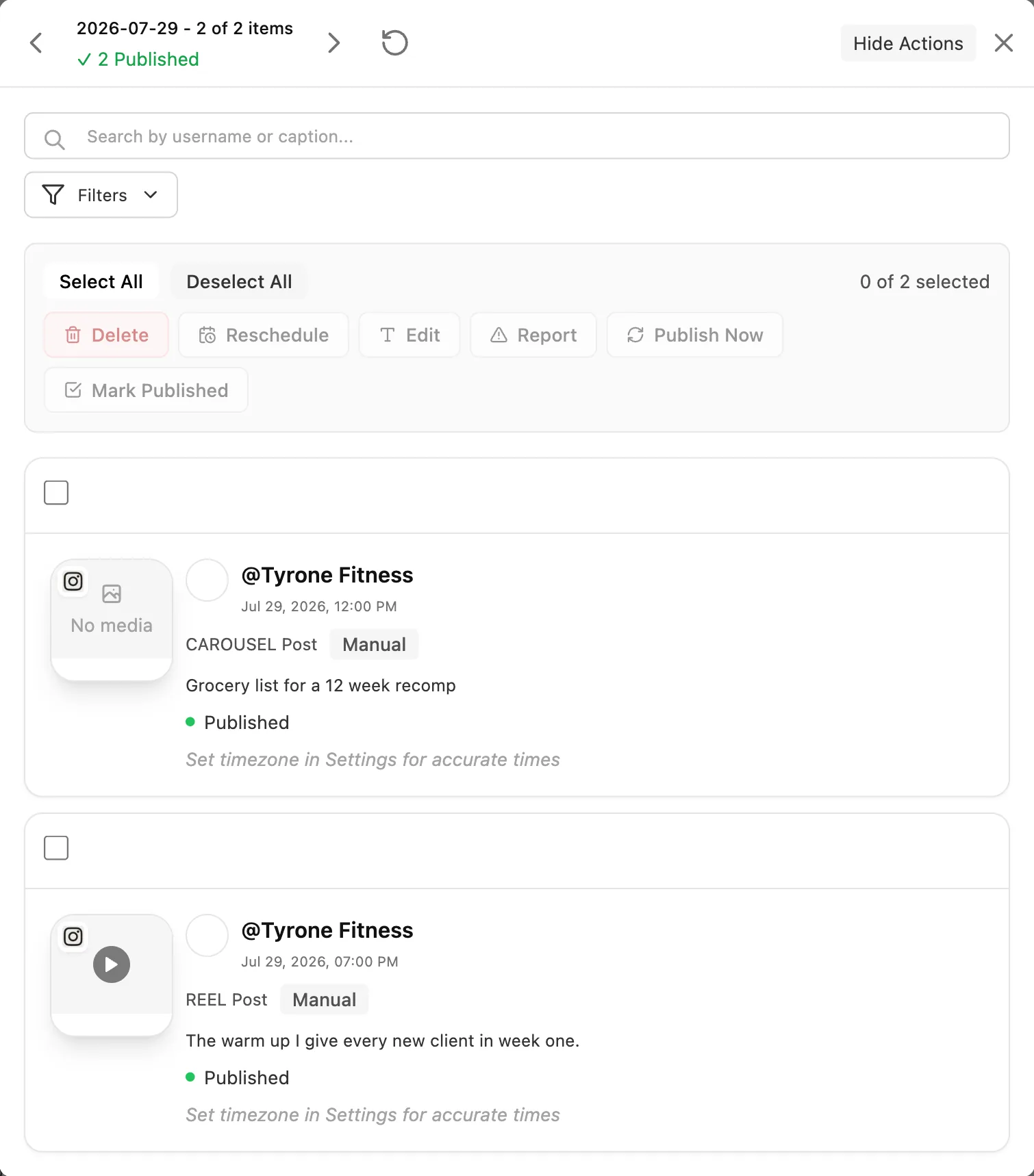Select checkbox for the reel post card
Viewport: 1034px width, 1176px height.
56,847
